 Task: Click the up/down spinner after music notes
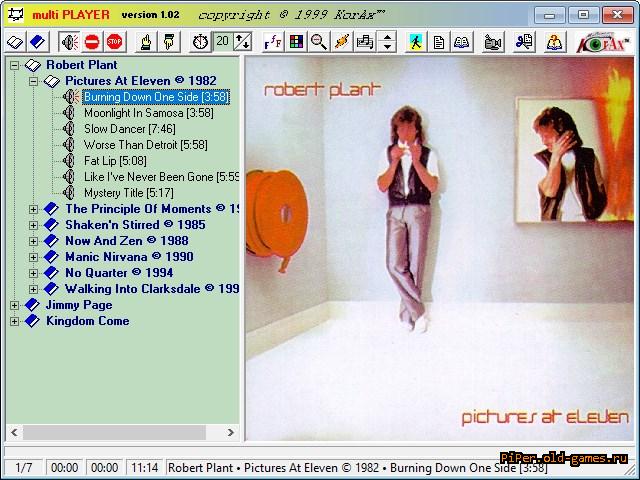(x=387, y=42)
